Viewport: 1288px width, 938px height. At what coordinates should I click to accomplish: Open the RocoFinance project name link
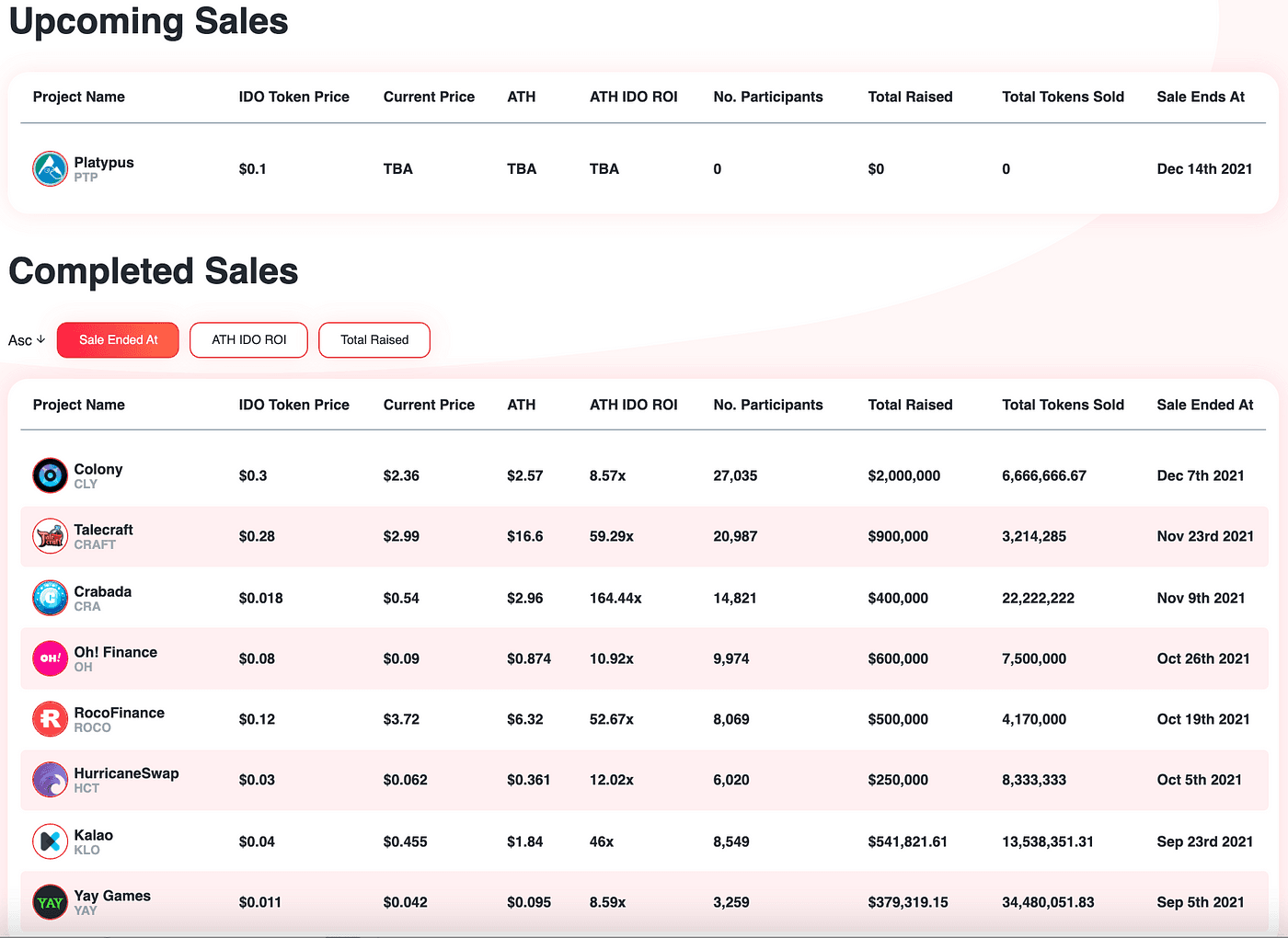(120, 713)
